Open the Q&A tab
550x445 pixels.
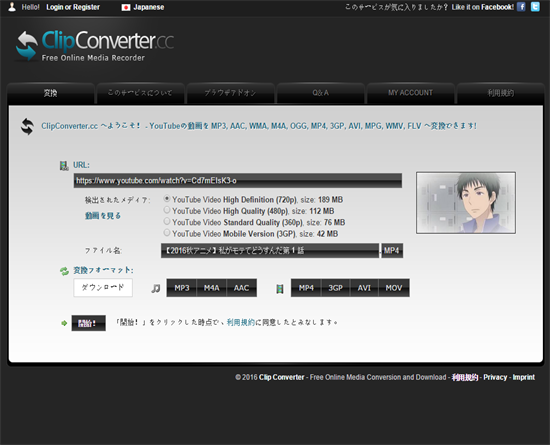[x=321, y=93]
